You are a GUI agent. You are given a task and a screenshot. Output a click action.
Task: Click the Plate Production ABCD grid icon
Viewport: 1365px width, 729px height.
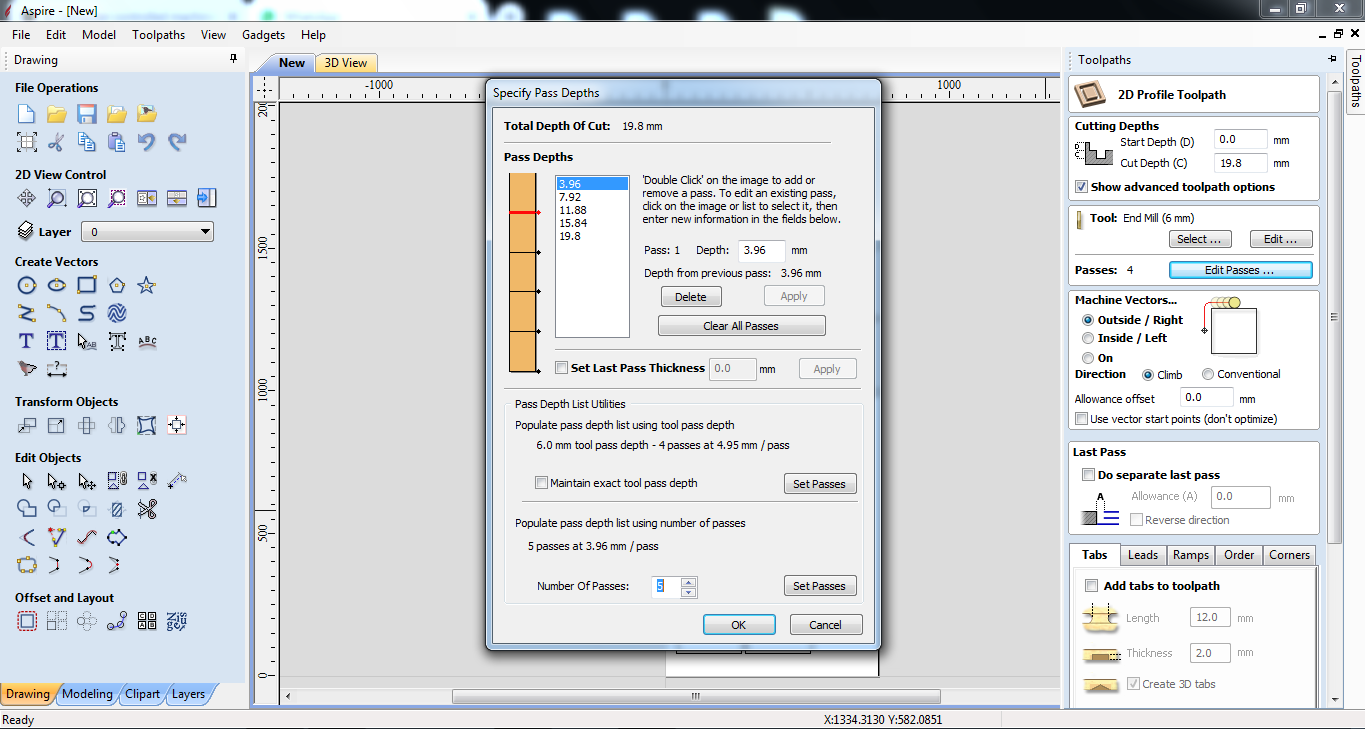[147, 621]
